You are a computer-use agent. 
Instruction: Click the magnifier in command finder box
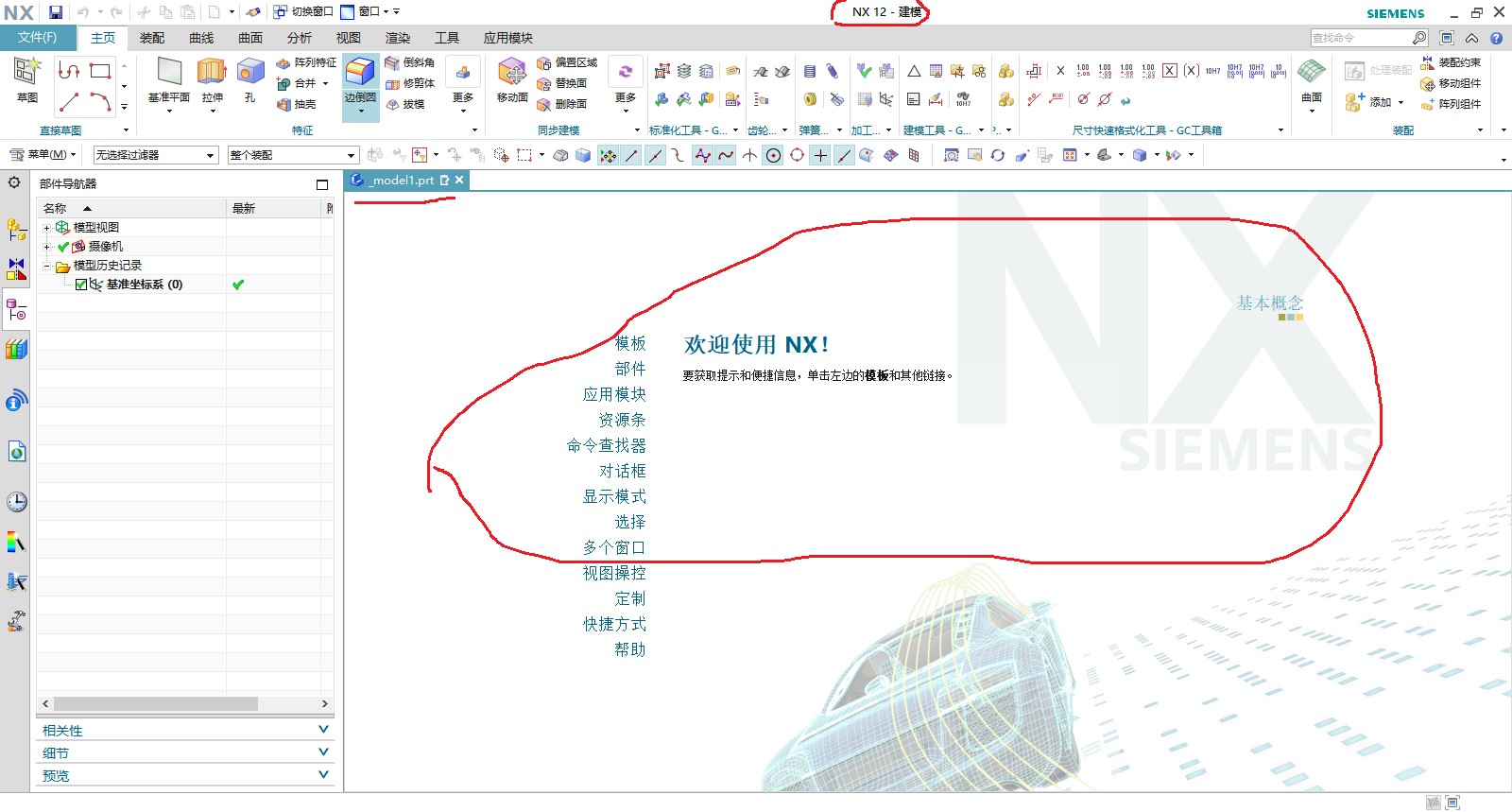pos(1419,38)
